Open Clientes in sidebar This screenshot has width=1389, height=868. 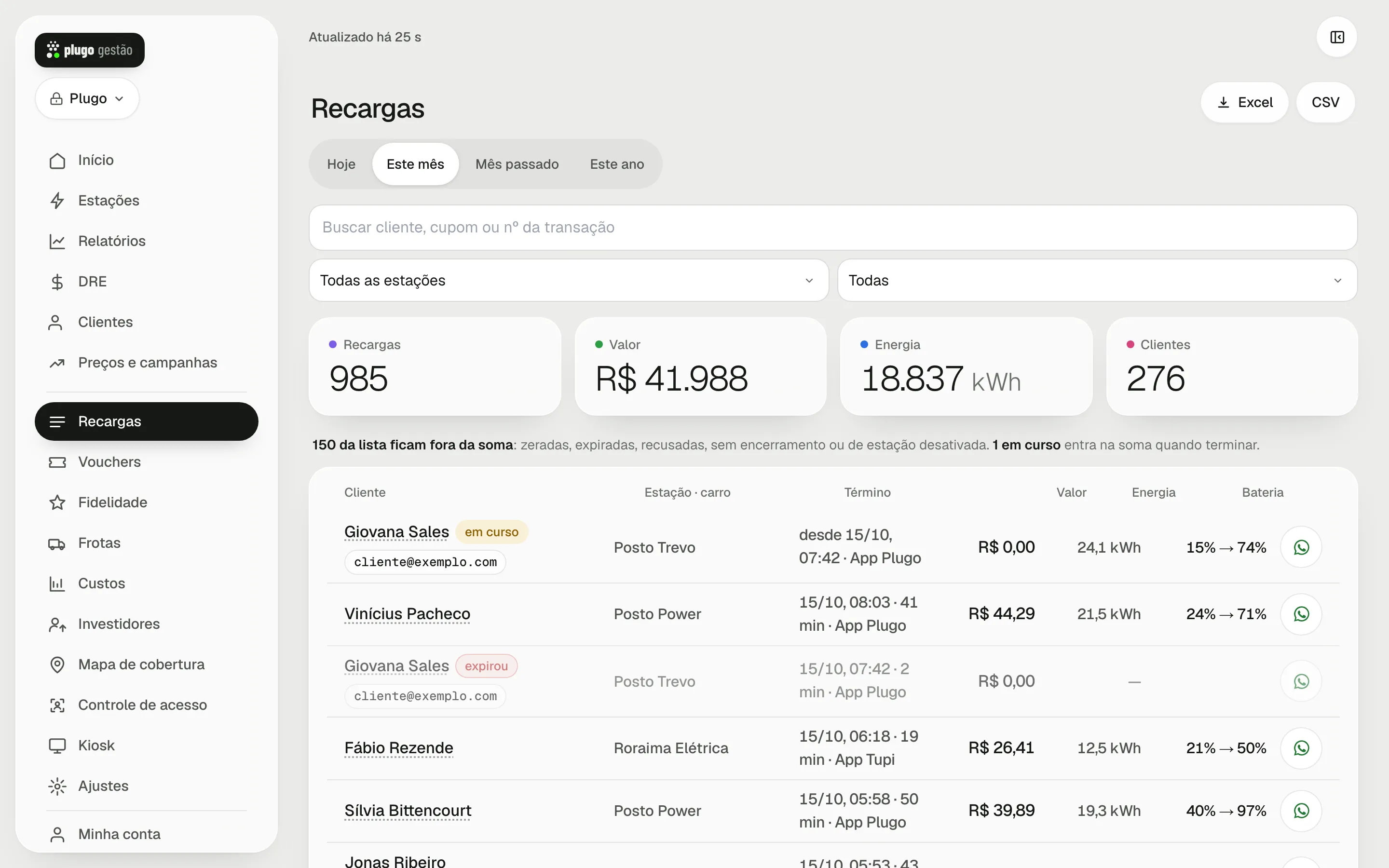tap(146, 322)
